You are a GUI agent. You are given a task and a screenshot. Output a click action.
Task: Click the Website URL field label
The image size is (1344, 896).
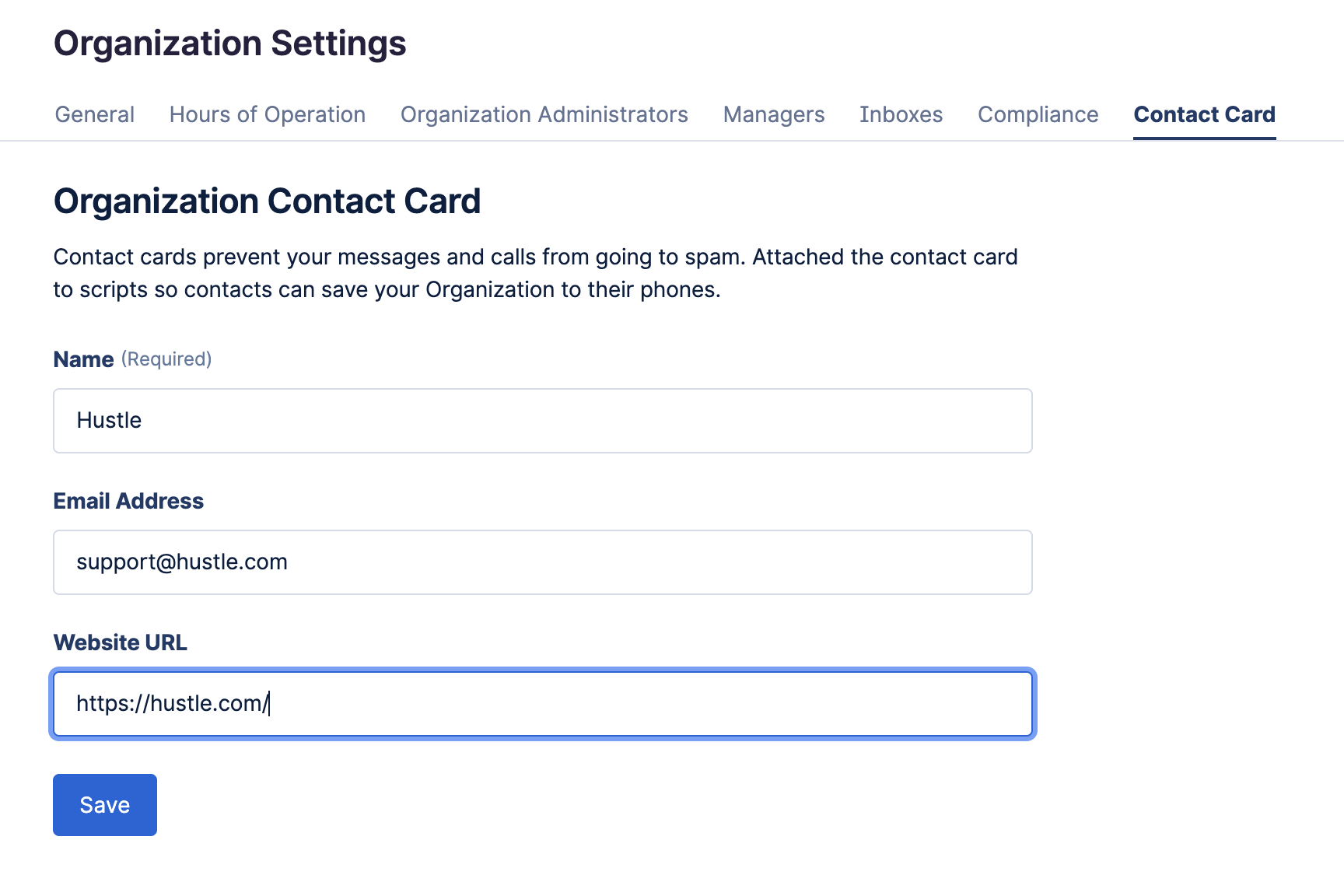[x=120, y=642]
